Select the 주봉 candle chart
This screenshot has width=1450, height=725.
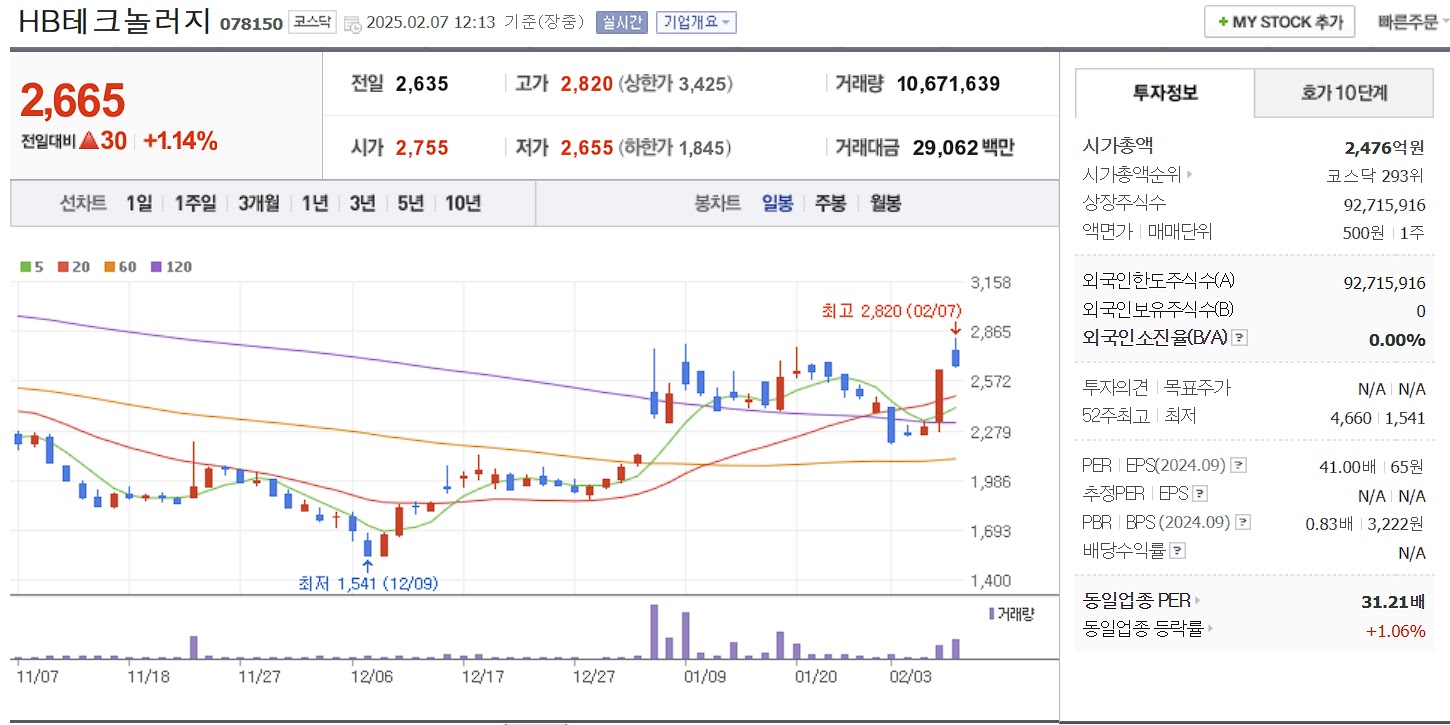830,204
